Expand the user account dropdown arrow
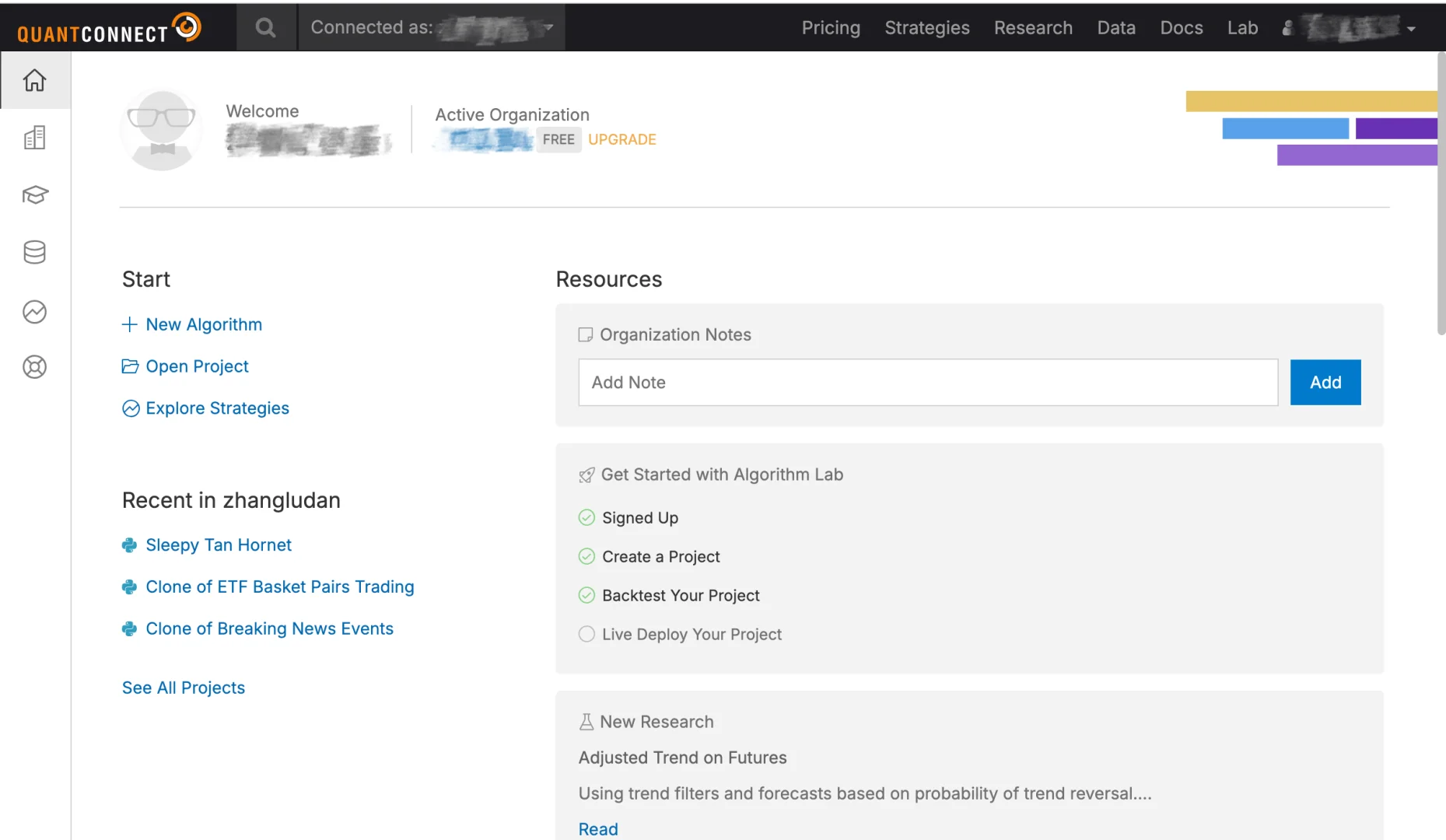The height and width of the screenshot is (840, 1446). [x=1411, y=30]
